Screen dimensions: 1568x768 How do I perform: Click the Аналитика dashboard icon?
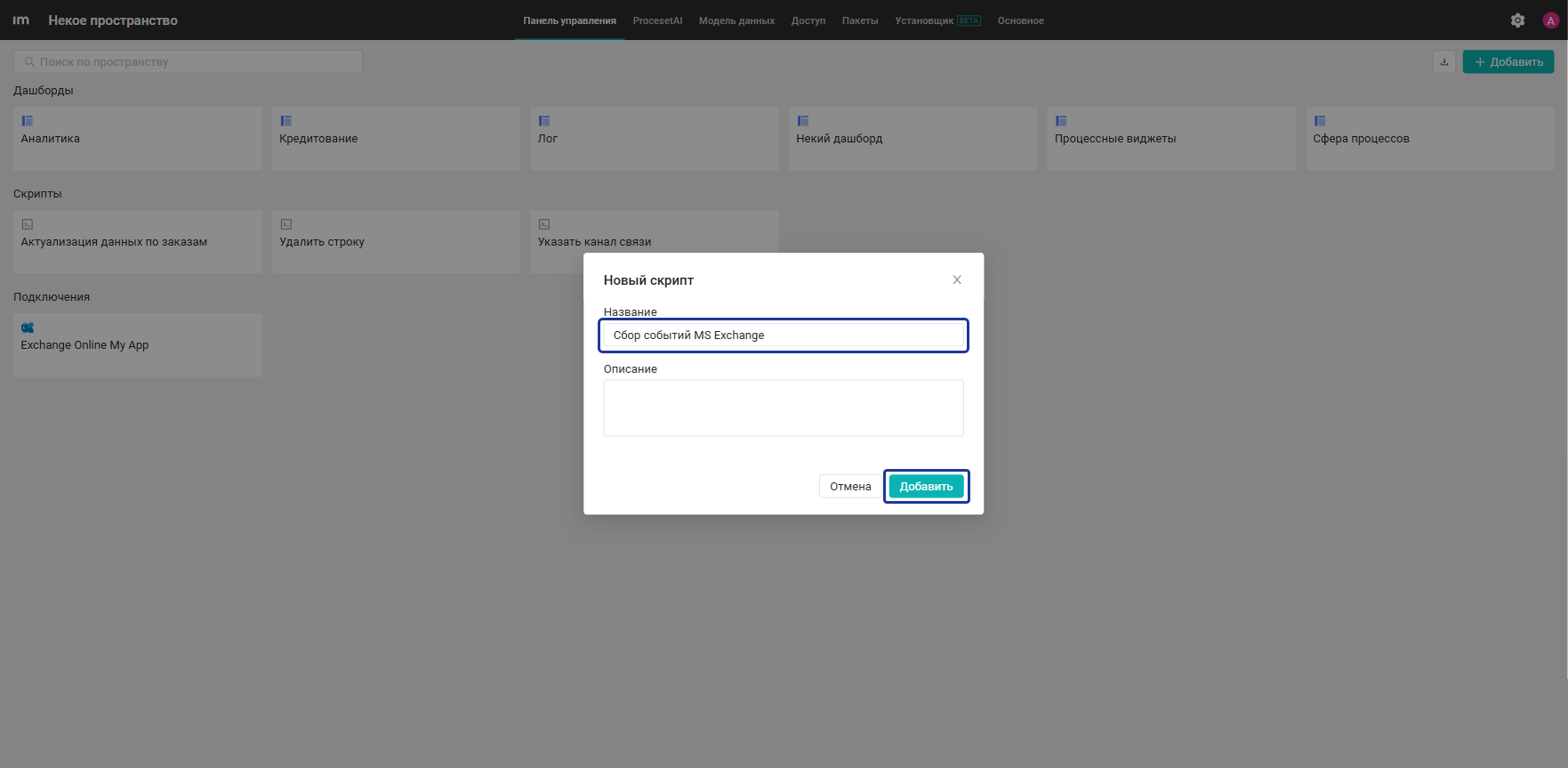coord(28,121)
